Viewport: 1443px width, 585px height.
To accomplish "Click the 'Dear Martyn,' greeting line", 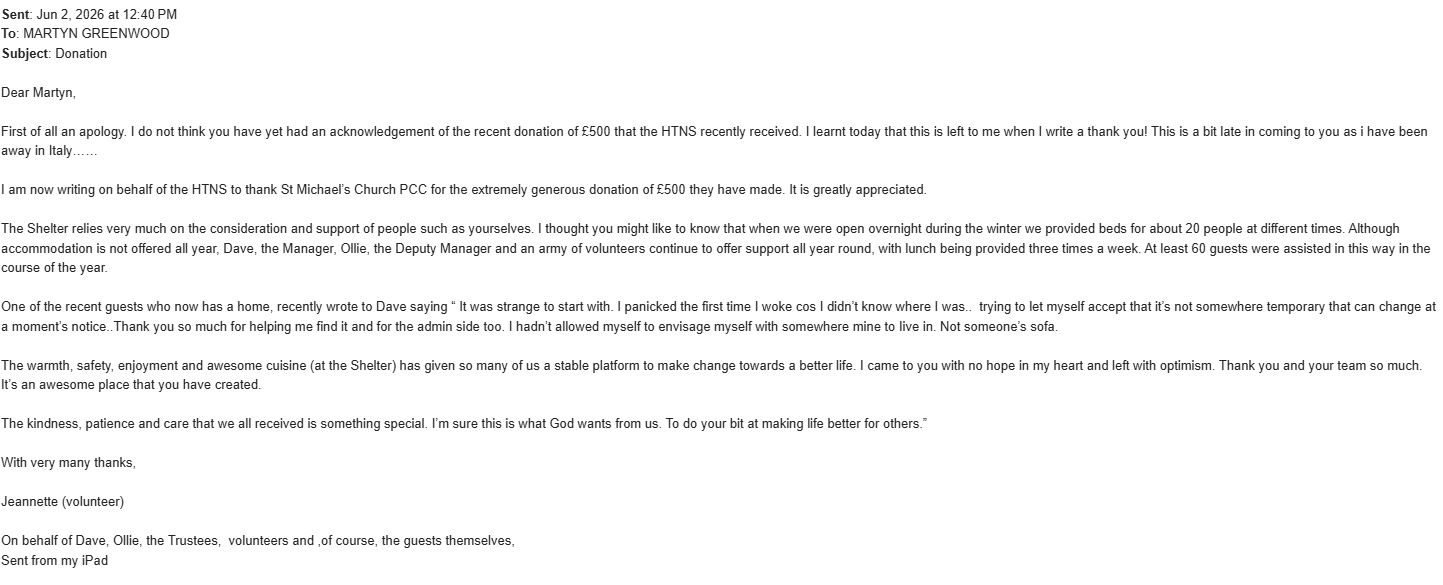I will click(x=39, y=93).
